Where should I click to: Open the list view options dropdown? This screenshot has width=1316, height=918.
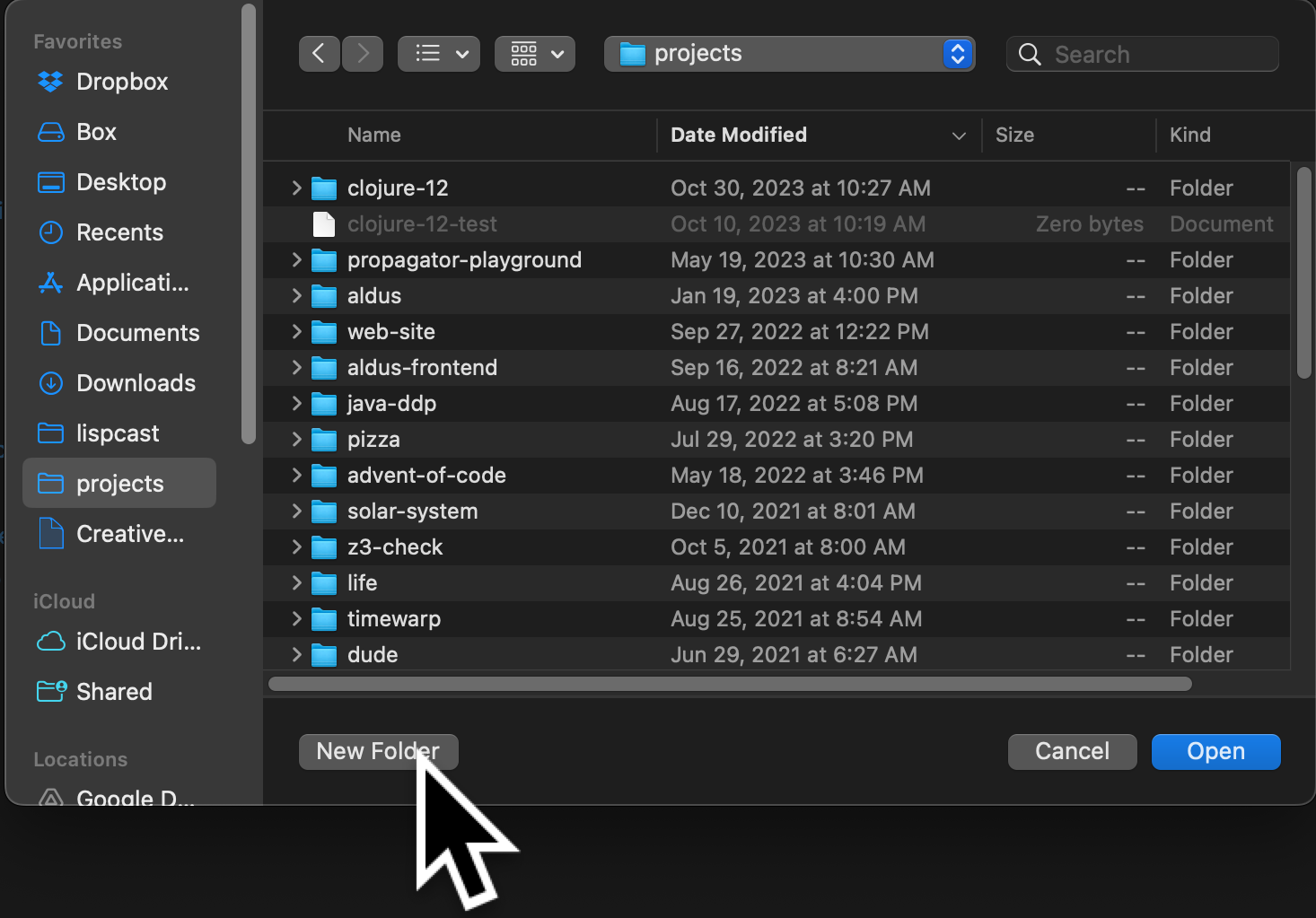coord(439,53)
